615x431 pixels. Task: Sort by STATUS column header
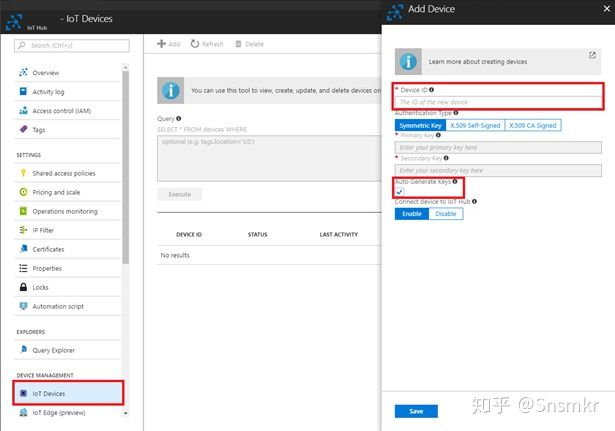point(257,235)
